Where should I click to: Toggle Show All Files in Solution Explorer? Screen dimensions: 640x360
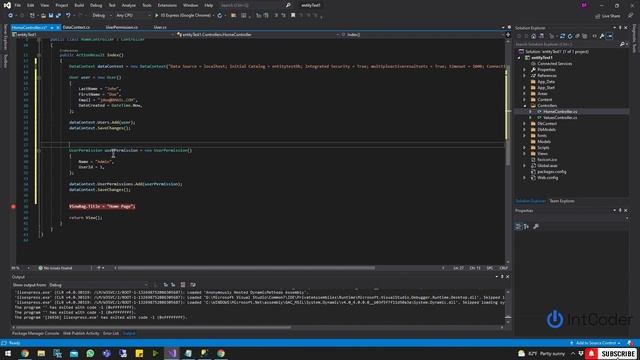[x=584, y=36]
